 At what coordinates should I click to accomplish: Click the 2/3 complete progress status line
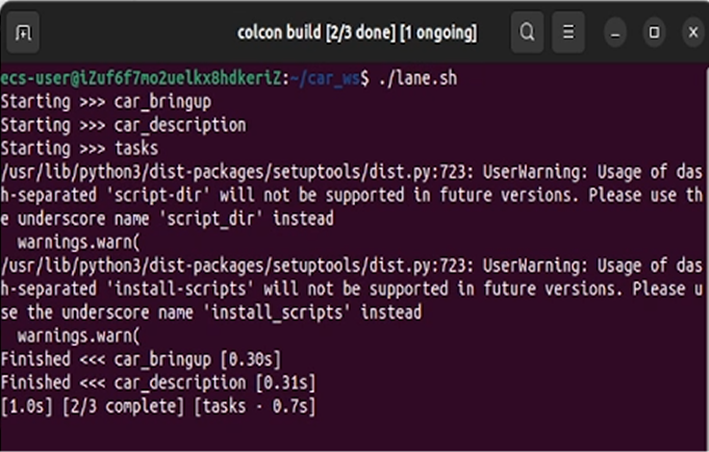[x=158, y=406]
